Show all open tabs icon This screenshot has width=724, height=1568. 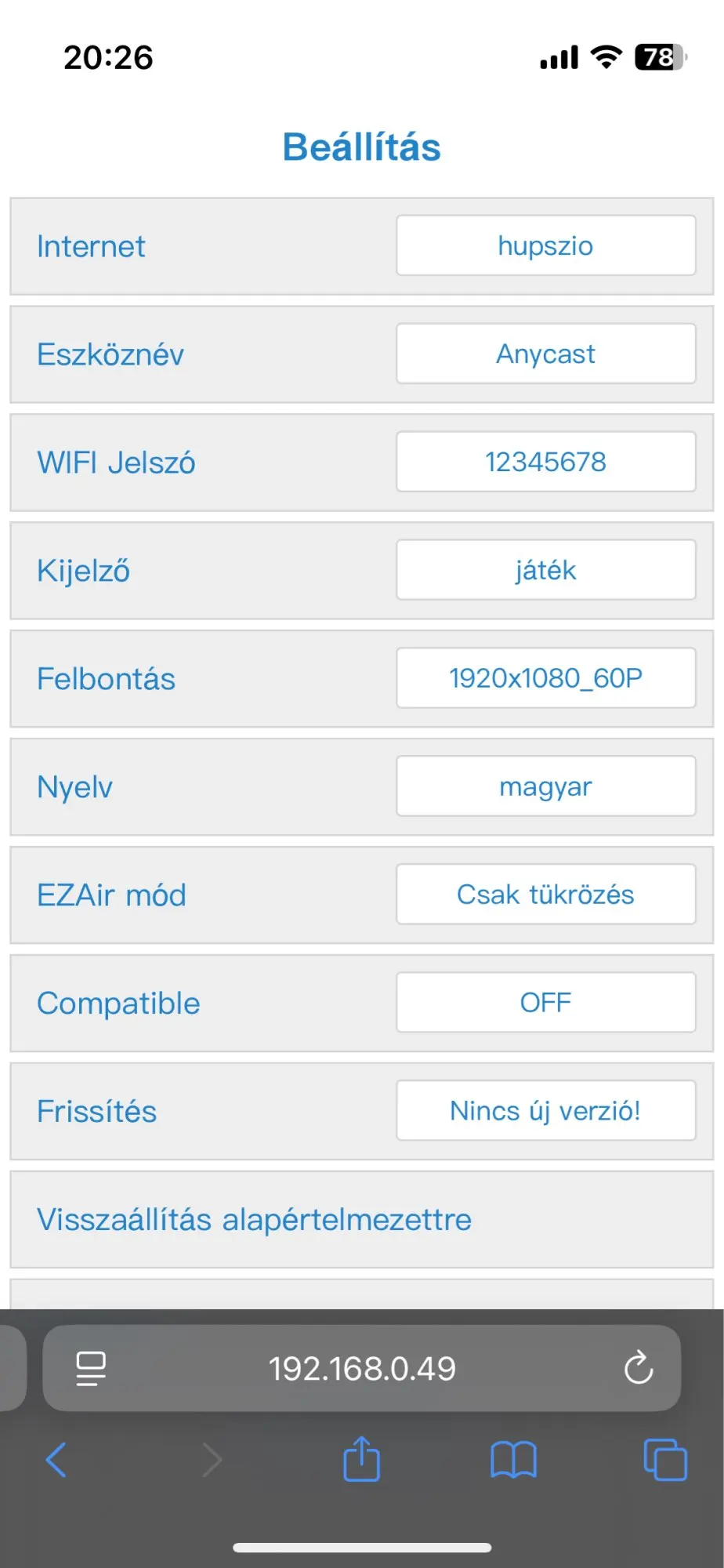pos(665,1460)
